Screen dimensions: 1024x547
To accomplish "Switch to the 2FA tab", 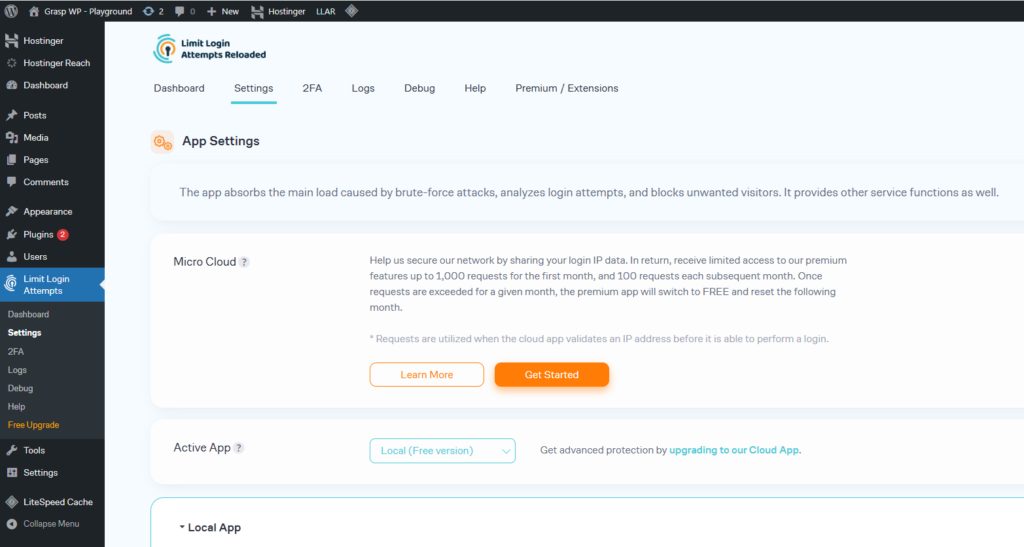I will pyautogui.click(x=312, y=88).
